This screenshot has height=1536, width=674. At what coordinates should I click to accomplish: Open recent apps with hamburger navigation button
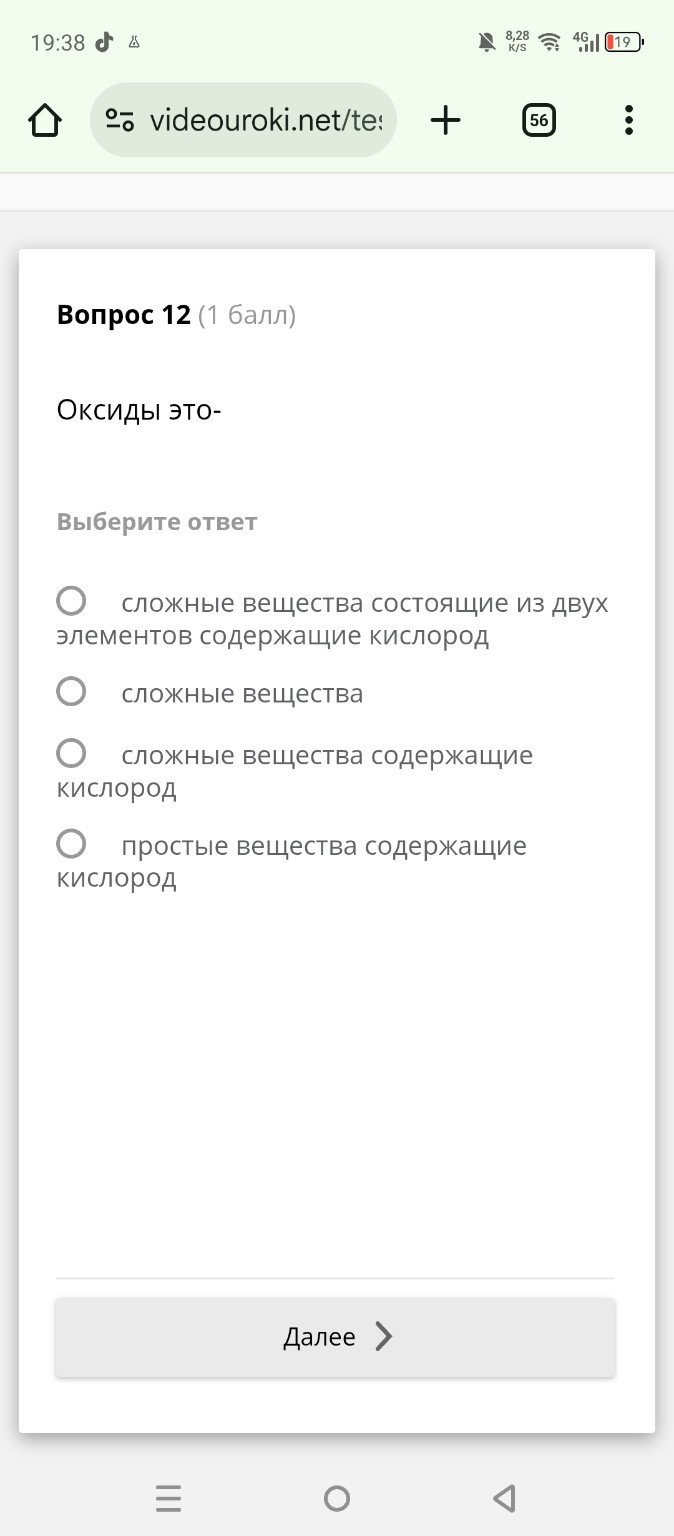[x=168, y=1498]
